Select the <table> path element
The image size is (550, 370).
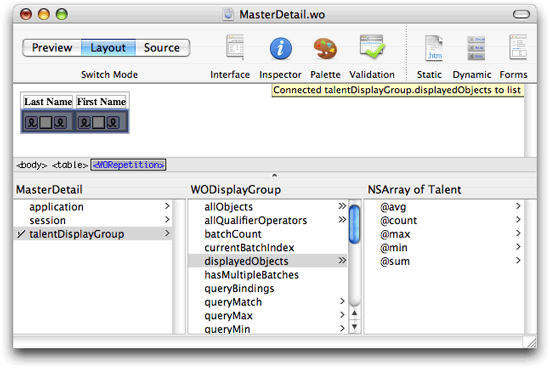(x=70, y=165)
